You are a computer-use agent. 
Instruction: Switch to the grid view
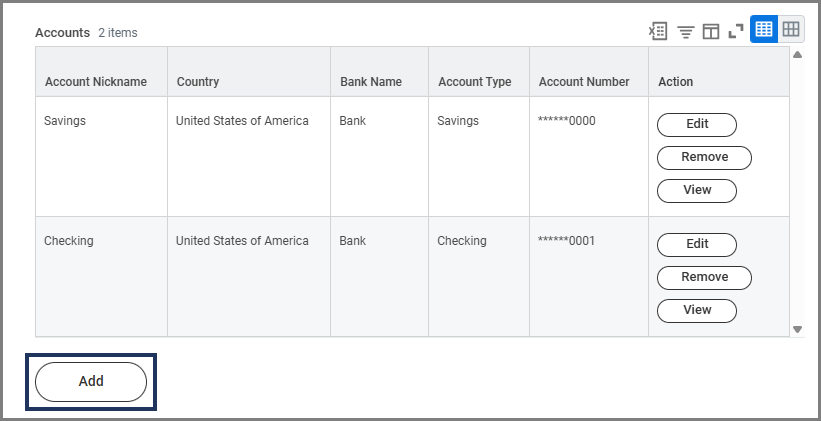(x=791, y=30)
